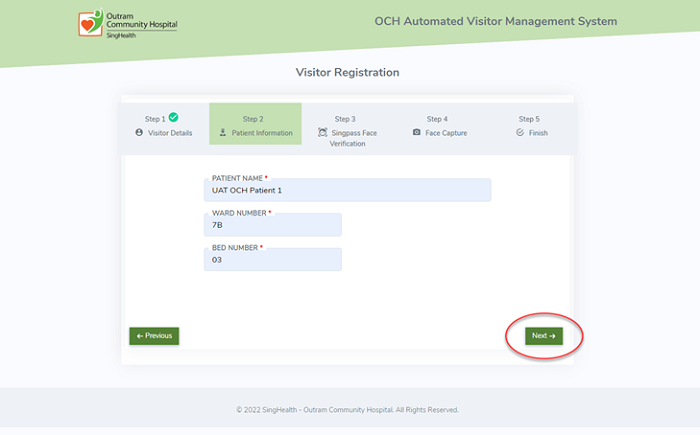Go back with the Previous button
The image size is (700, 435).
pos(154,336)
